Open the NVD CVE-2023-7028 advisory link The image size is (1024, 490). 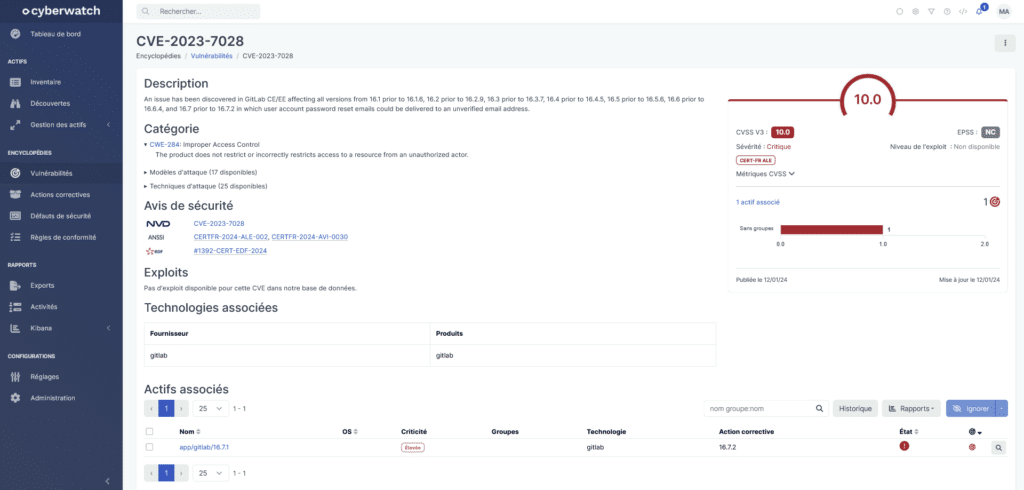[x=219, y=223]
